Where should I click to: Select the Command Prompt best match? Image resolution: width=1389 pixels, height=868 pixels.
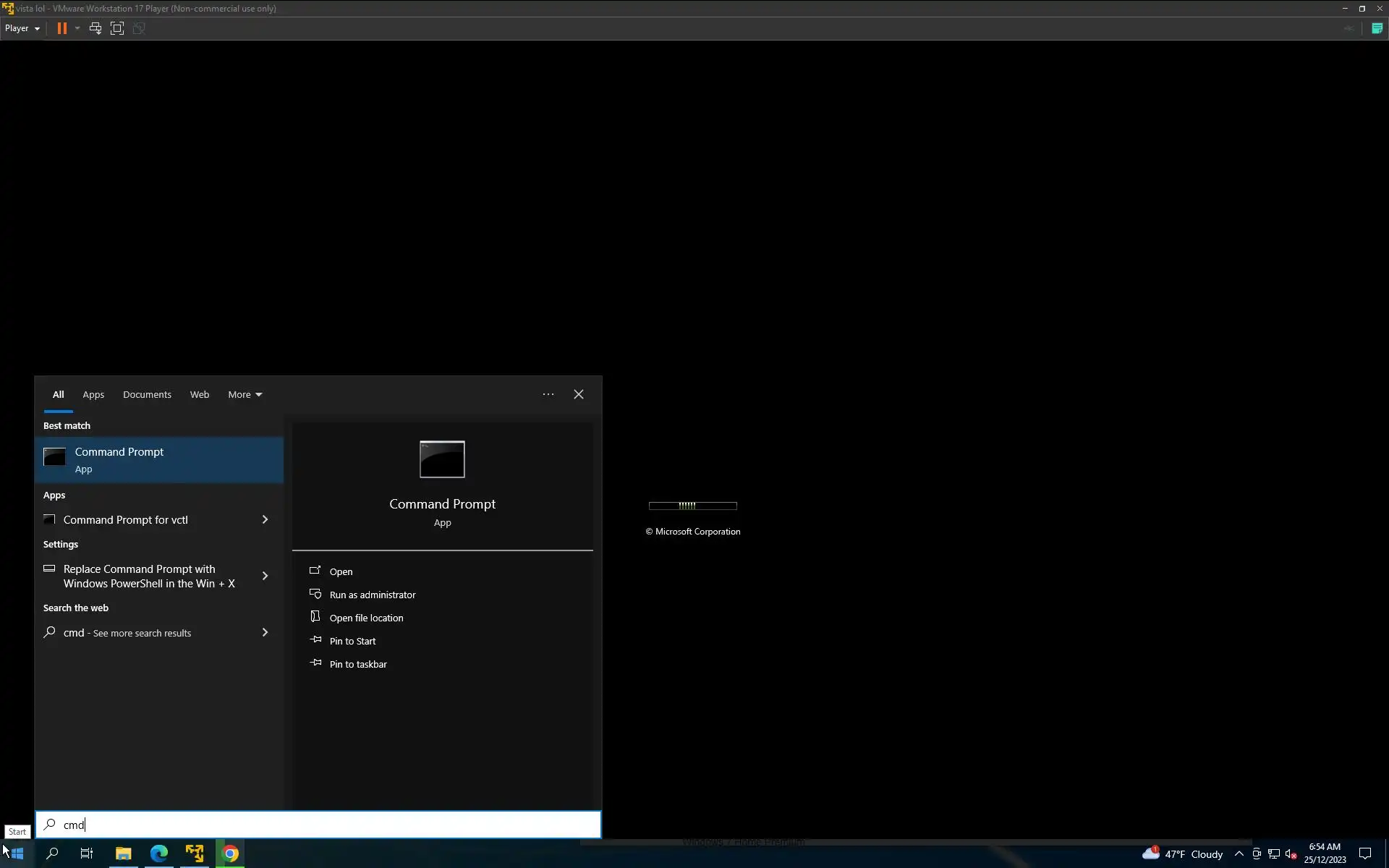[x=159, y=460]
